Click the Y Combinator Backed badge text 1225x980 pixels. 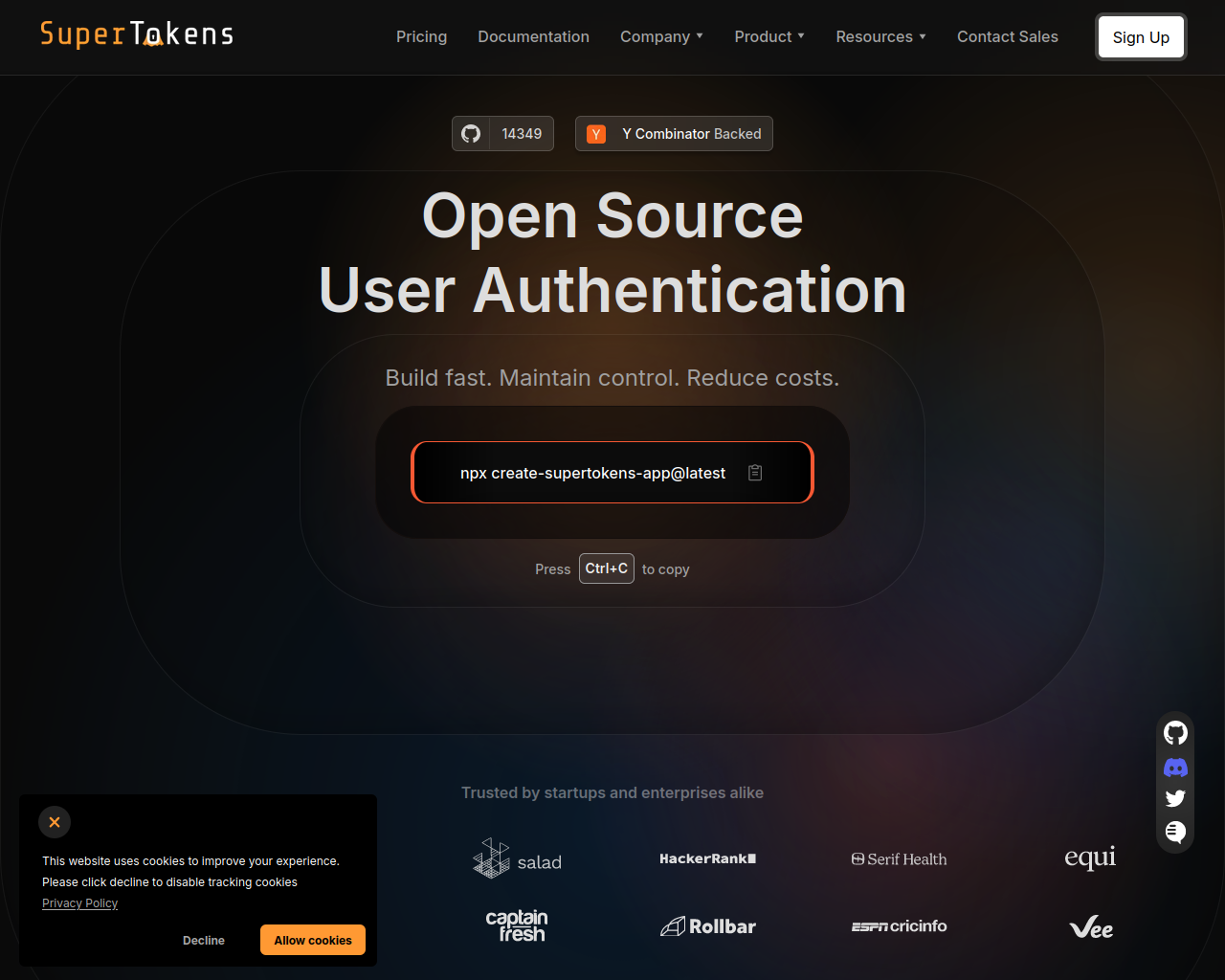coord(692,134)
